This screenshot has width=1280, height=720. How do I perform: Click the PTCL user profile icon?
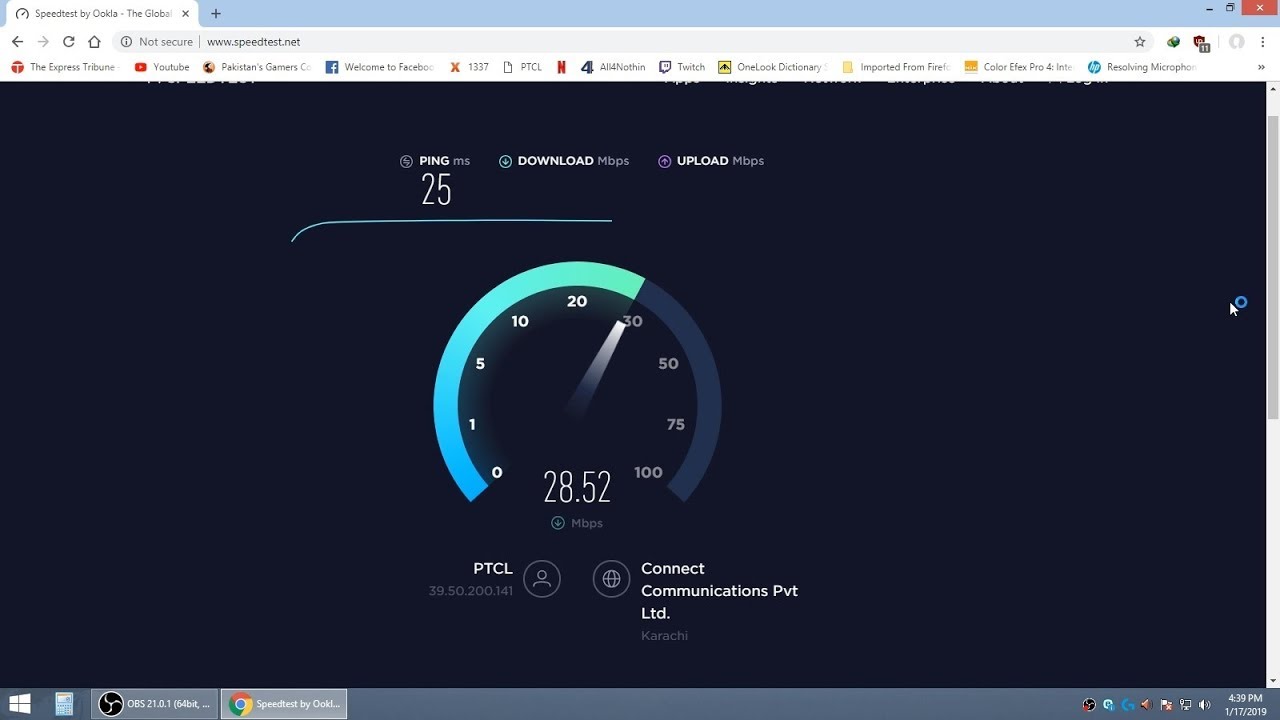pyautogui.click(x=542, y=578)
